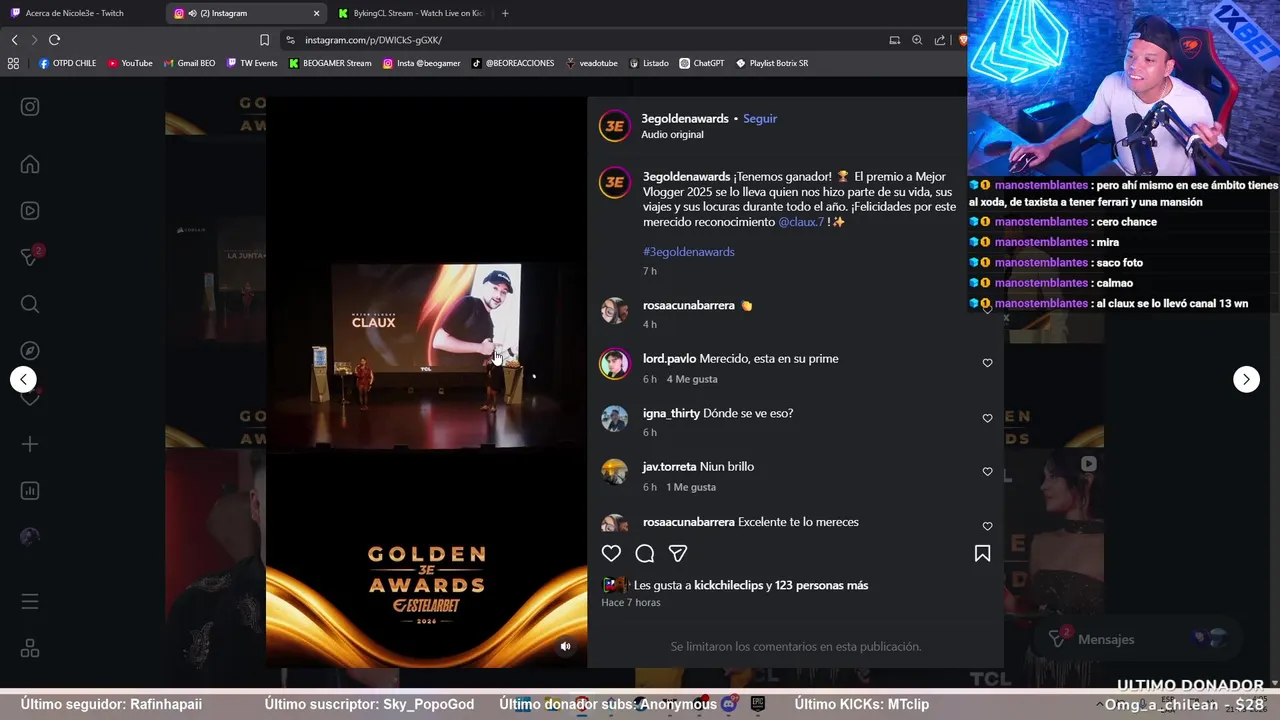Click the Discord icon in the taskbar
Image resolution: width=1280 pixels, height=720 pixels.
pyautogui.click(x=729, y=704)
